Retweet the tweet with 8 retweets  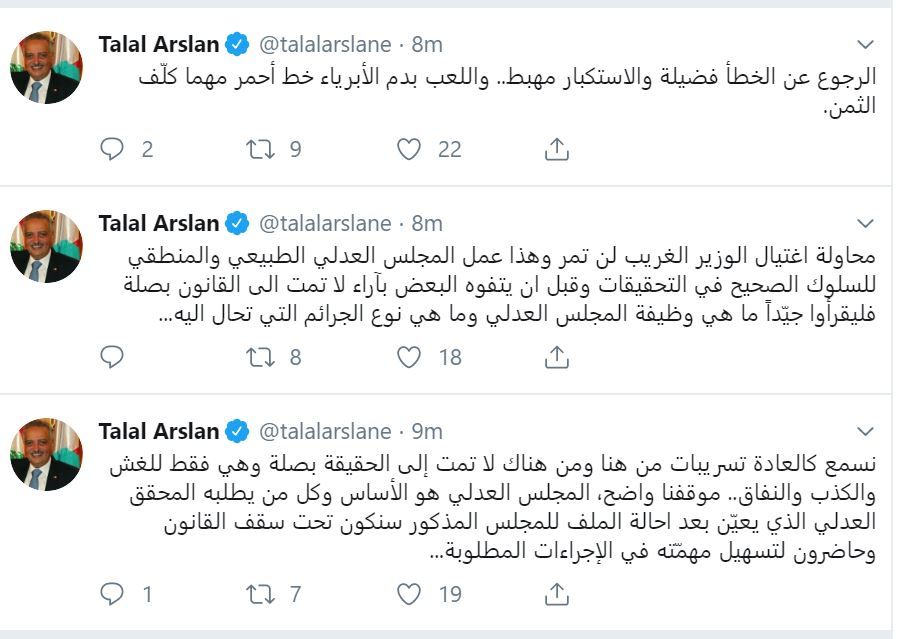click(x=259, y=357)
